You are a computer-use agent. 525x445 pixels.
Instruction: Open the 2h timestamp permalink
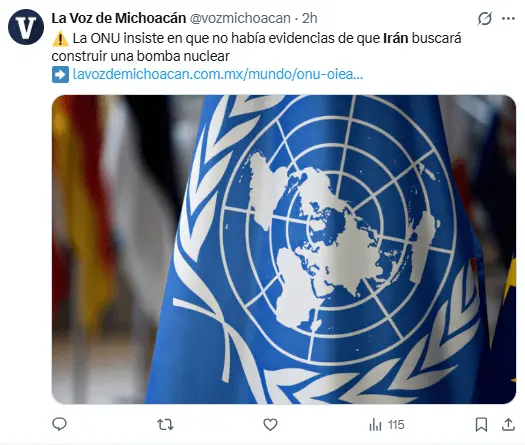click(x=310, y=18)
